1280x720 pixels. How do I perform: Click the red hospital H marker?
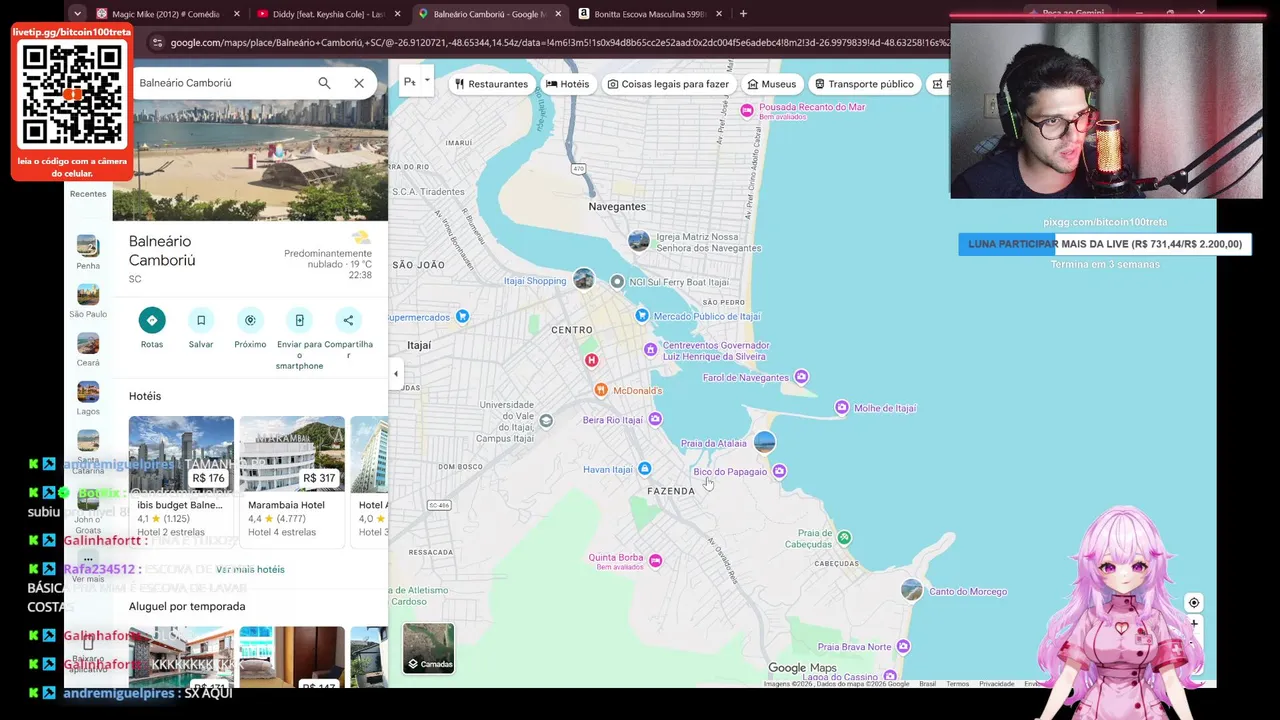(592, 360)
